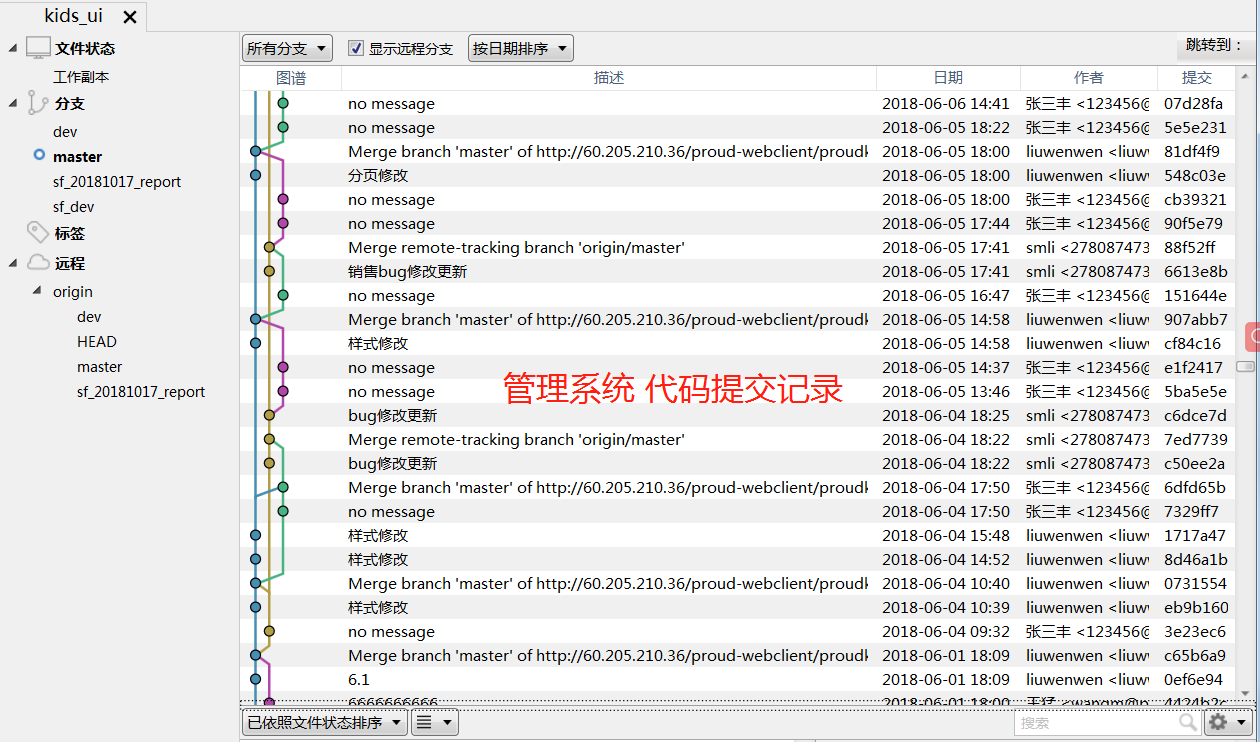The width and height of the screenshot is (1260, 742).
Task: Select the commit 分页修改 in the list
Action: [378, 176]
